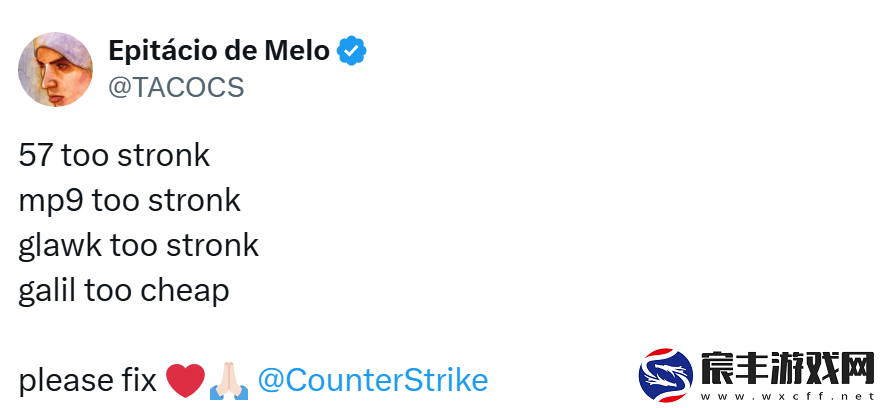Visit the www.wxcff.net watermark URL
The width and height of the screenshot is (885, 408).
(x=787, y=396)
